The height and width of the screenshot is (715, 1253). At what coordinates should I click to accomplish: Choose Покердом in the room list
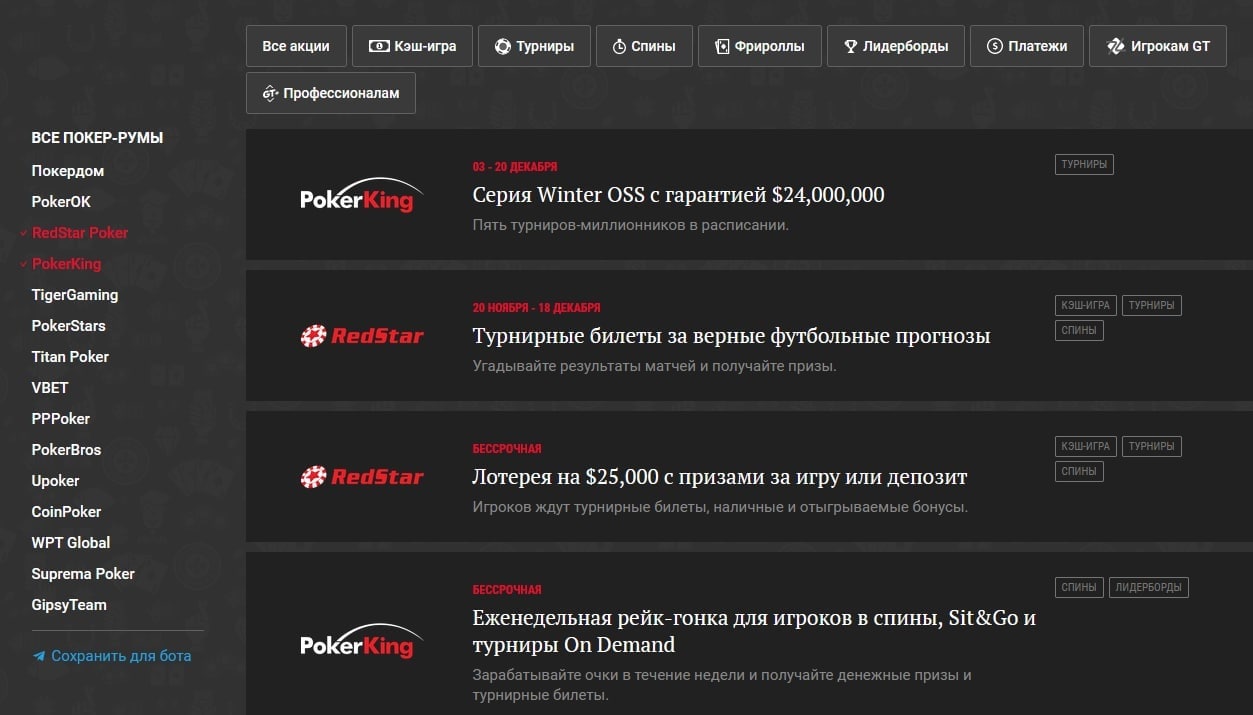68,171
